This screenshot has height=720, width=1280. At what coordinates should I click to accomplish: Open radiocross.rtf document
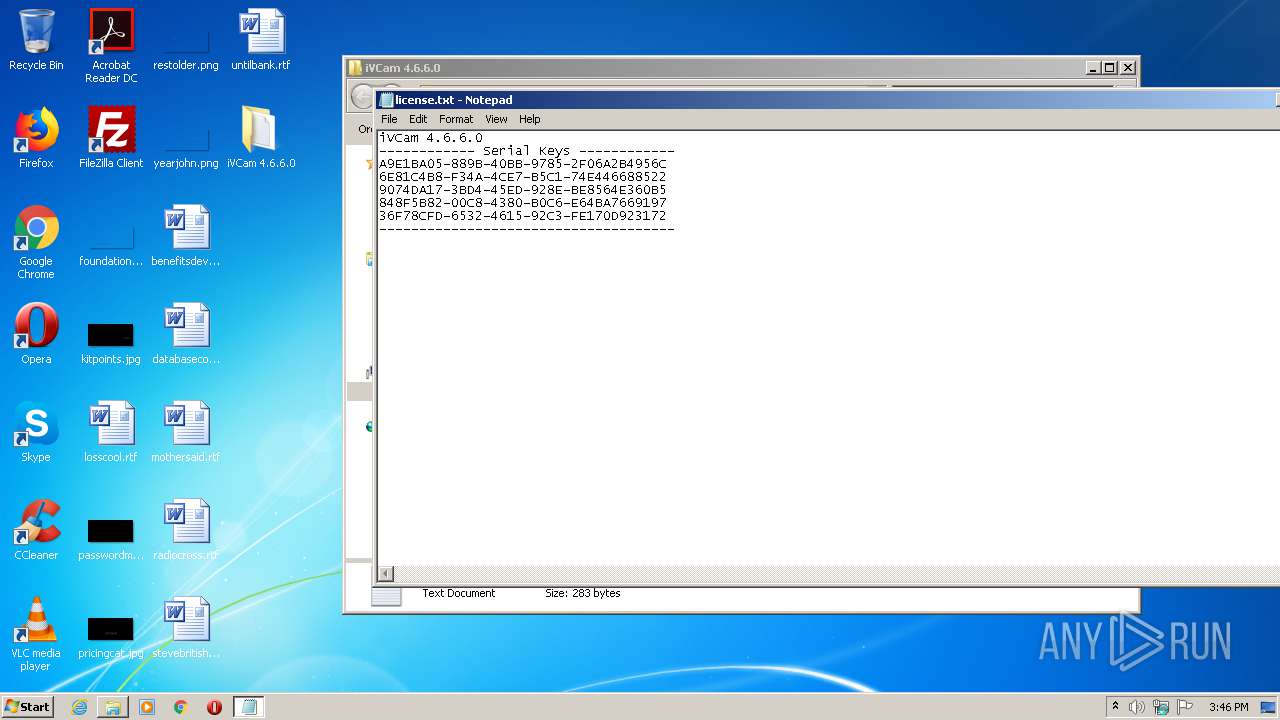tap(186, 530)
